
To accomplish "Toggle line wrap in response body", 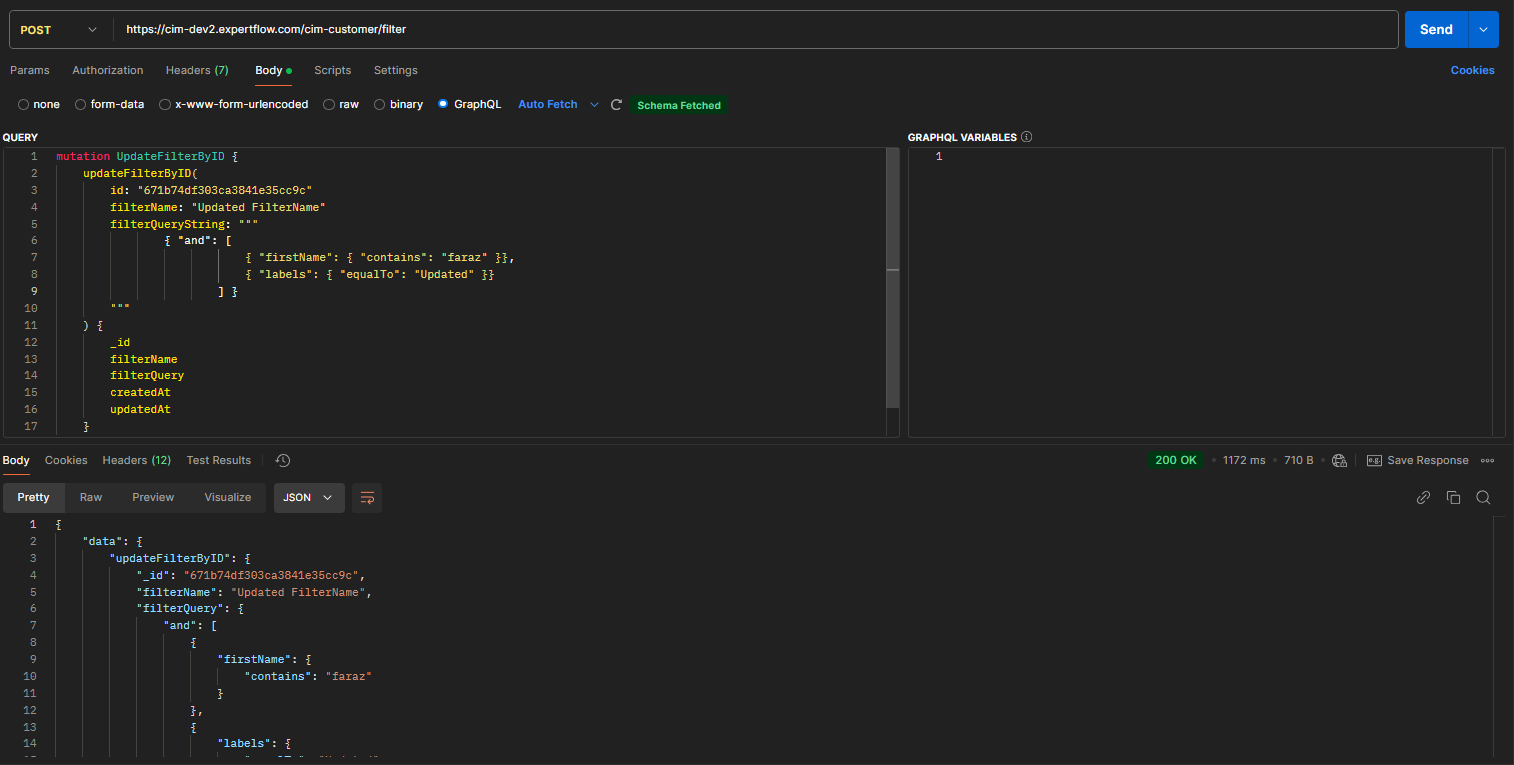I will coord(367,497).
